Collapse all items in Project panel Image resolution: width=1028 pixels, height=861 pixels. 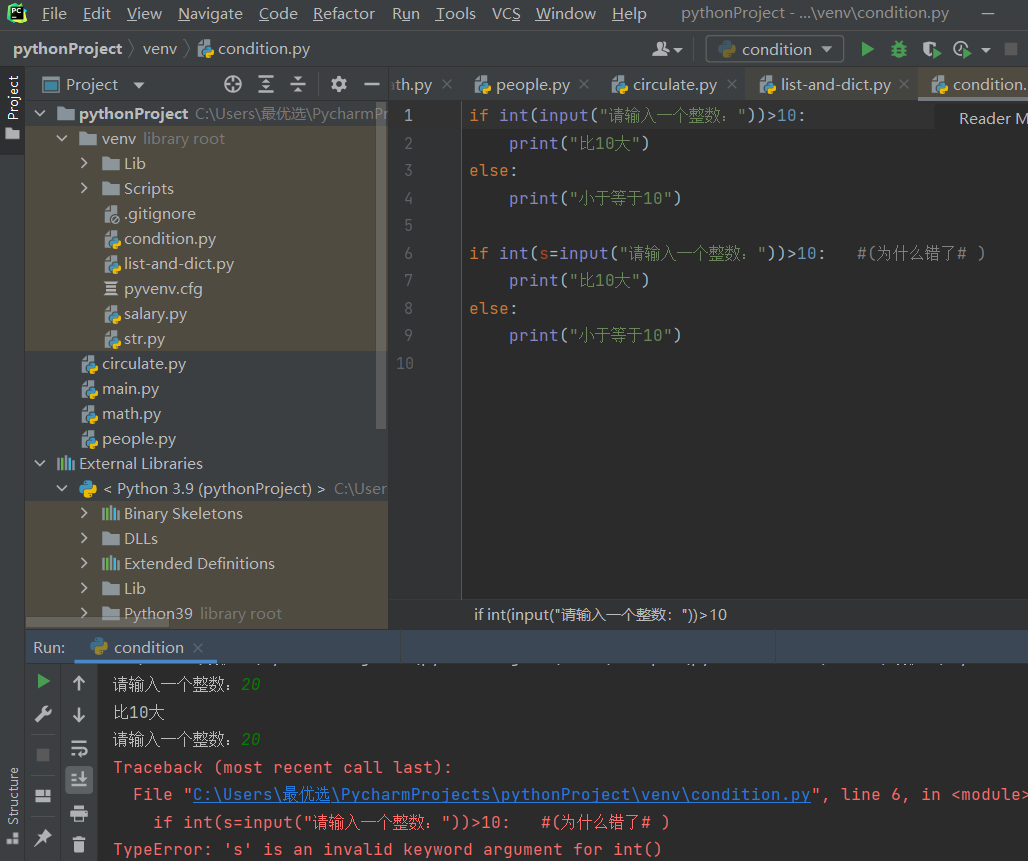298,84
